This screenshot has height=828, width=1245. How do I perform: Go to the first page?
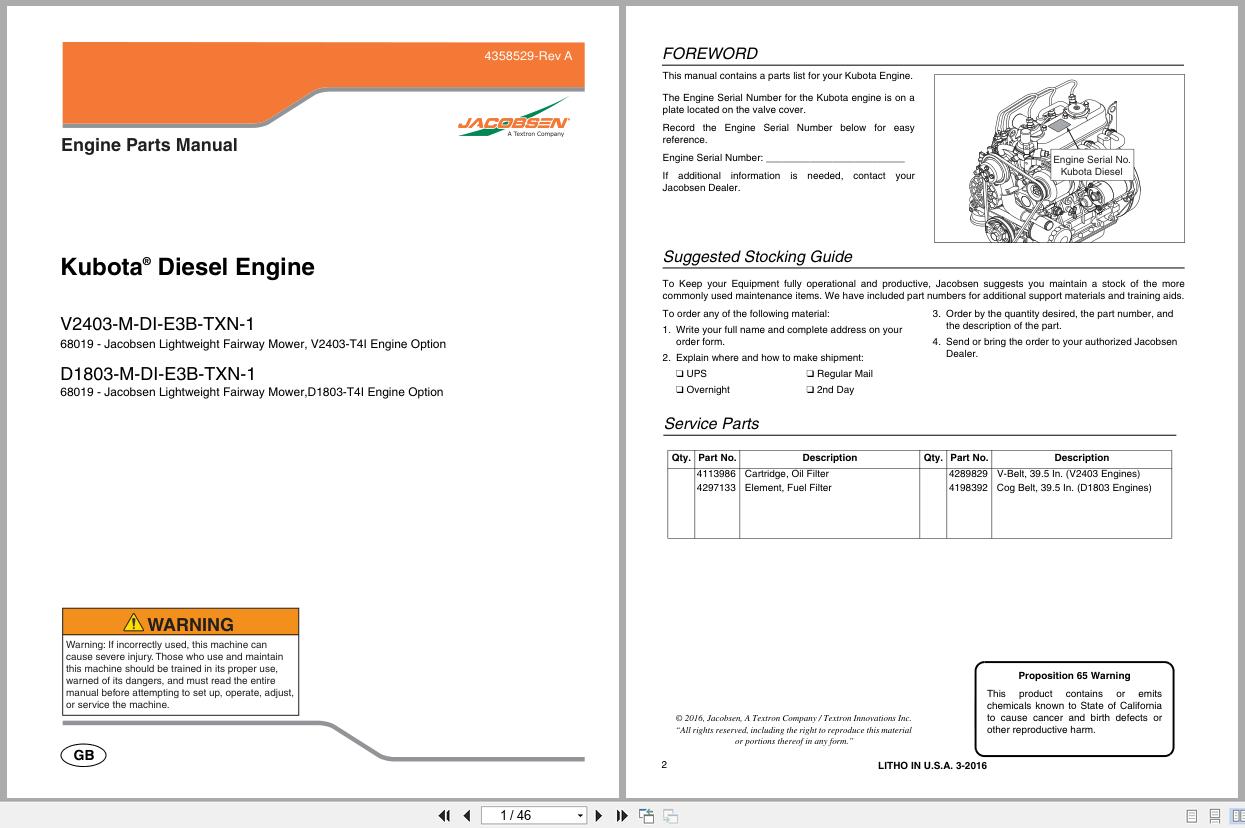click(445, 815)
